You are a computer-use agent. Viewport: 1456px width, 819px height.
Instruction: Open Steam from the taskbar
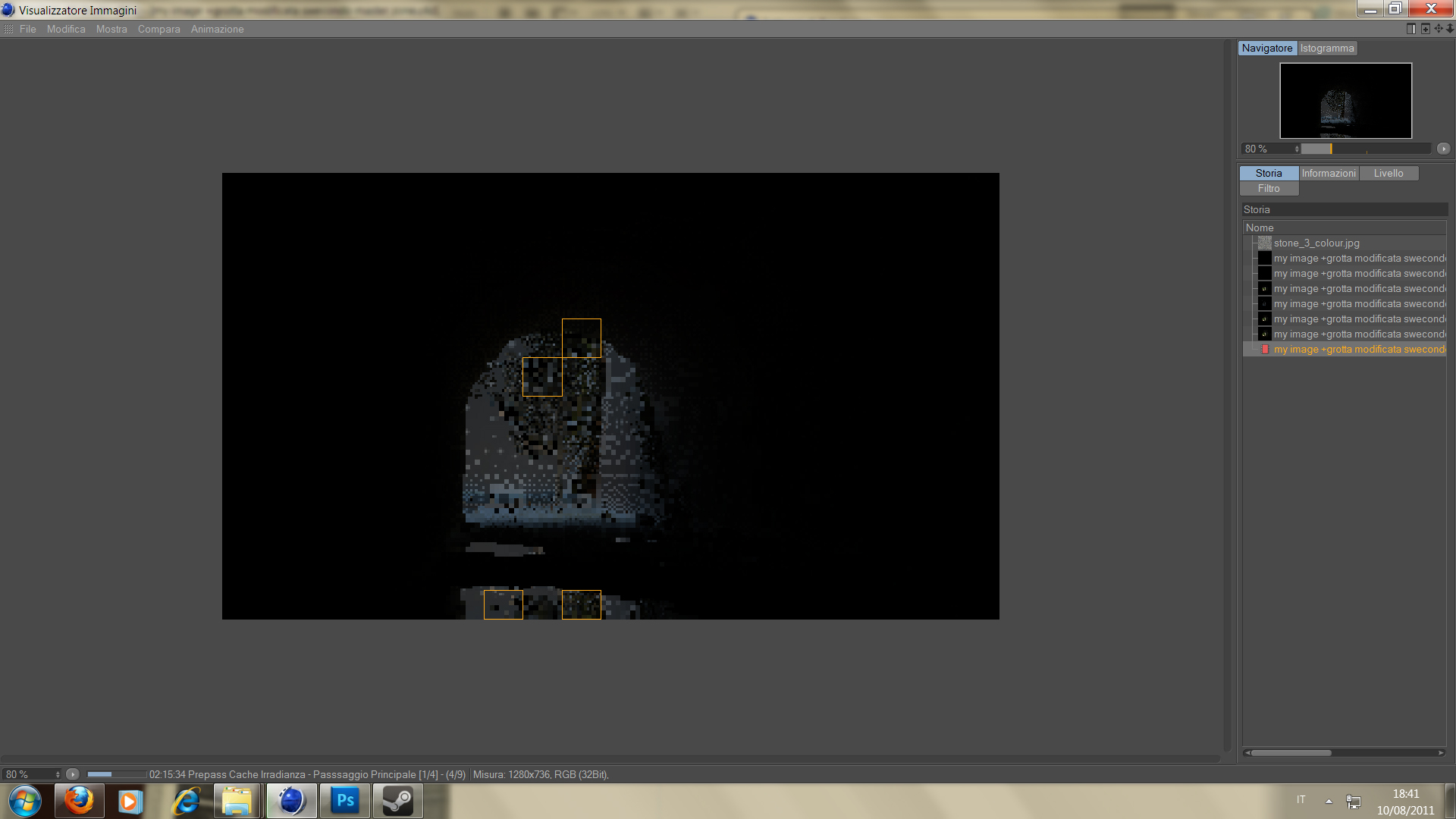[397, 801]
